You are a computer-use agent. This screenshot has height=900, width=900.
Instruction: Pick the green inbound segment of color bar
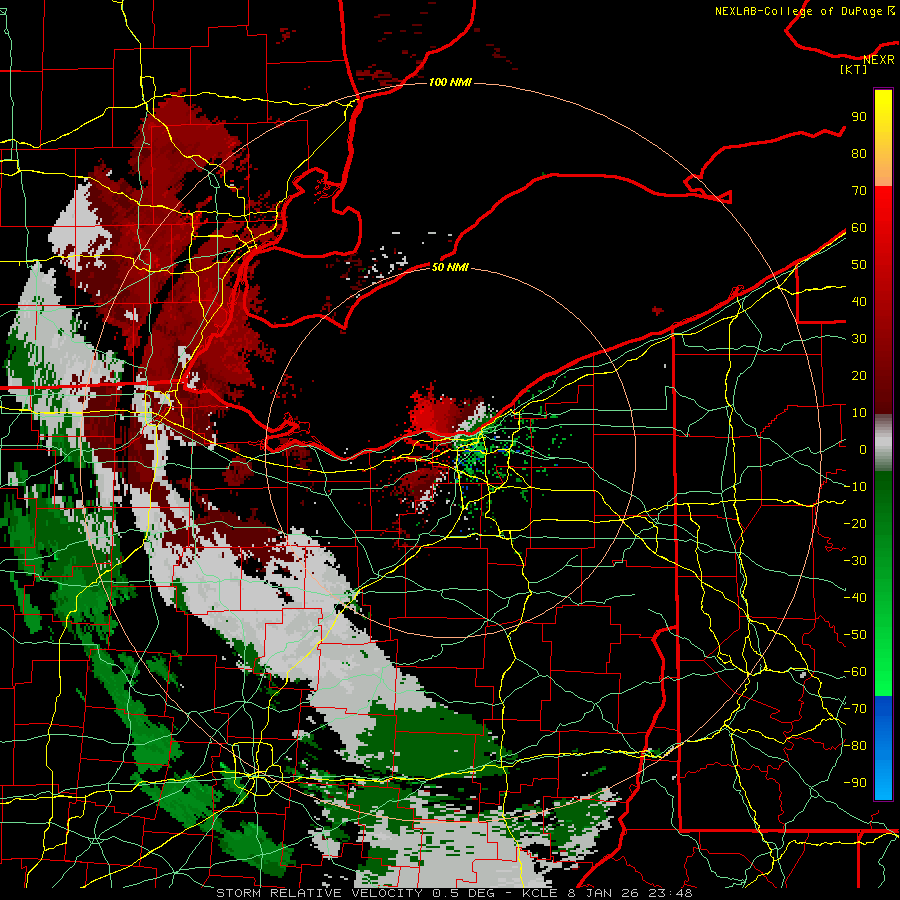pos(883,583)
